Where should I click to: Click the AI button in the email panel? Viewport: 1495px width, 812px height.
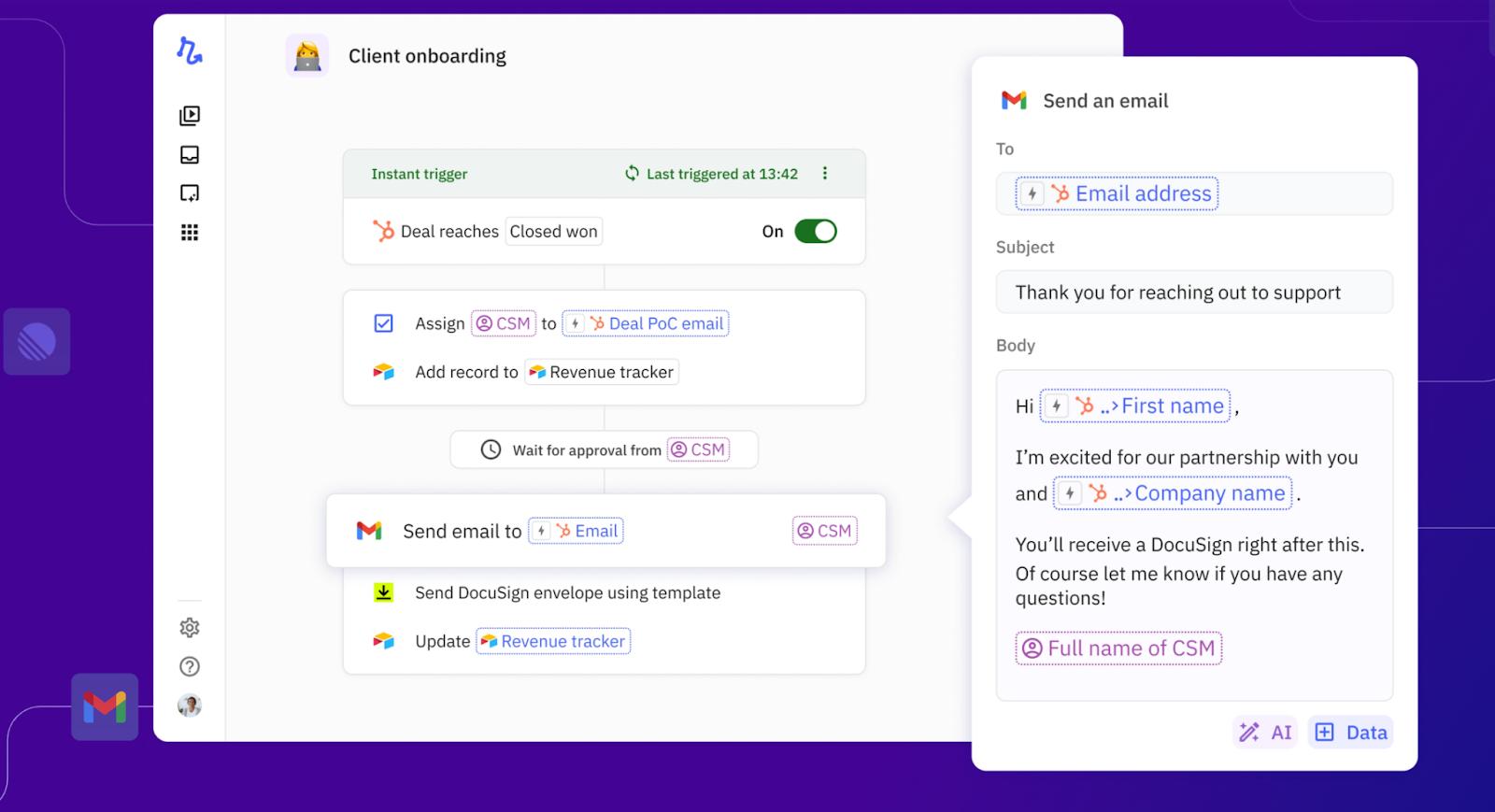point(1265,733)
